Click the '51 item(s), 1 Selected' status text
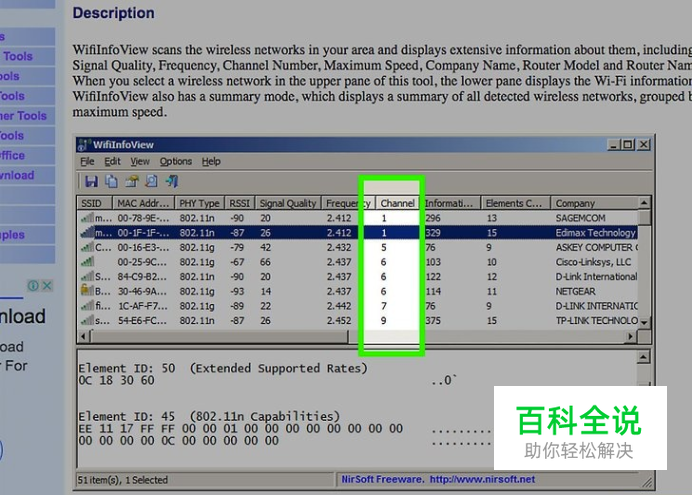 click(x=123, y=480)
